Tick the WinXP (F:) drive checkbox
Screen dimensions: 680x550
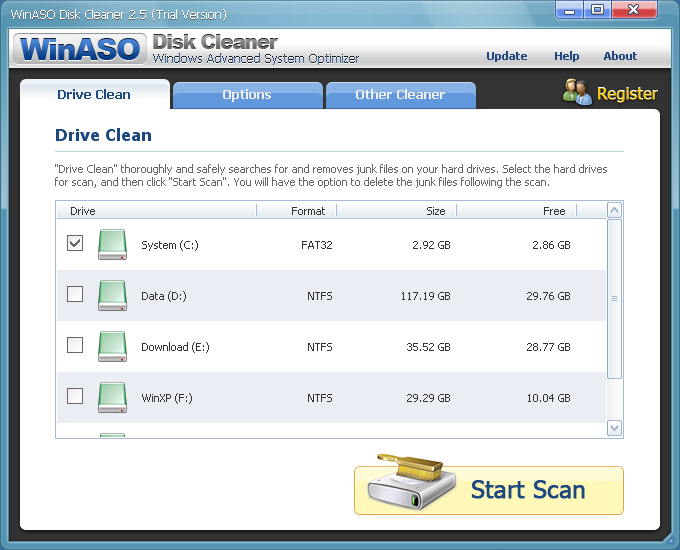75,396
